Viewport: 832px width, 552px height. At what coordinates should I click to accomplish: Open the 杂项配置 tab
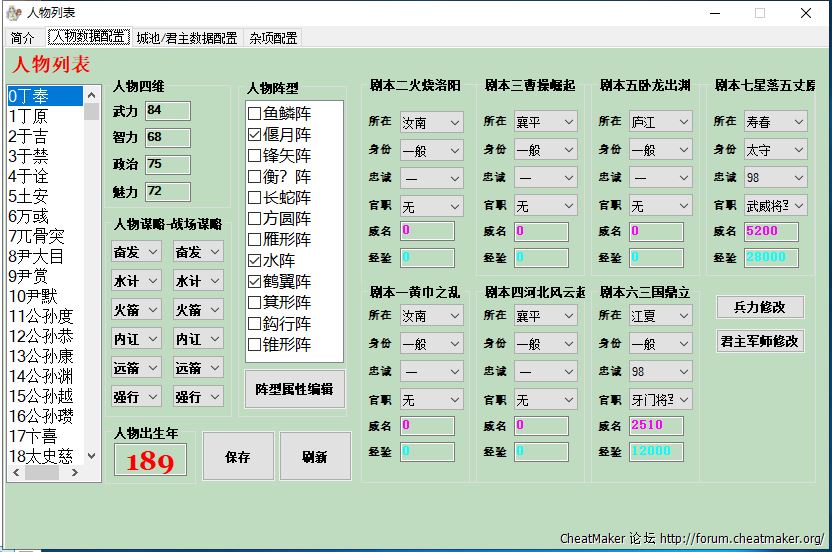pos(273,38)
